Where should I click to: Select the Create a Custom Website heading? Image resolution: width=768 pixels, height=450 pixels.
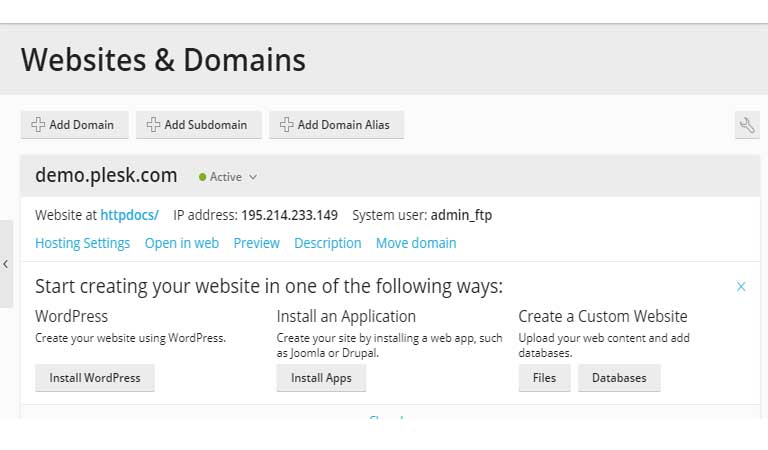[603, 316]
